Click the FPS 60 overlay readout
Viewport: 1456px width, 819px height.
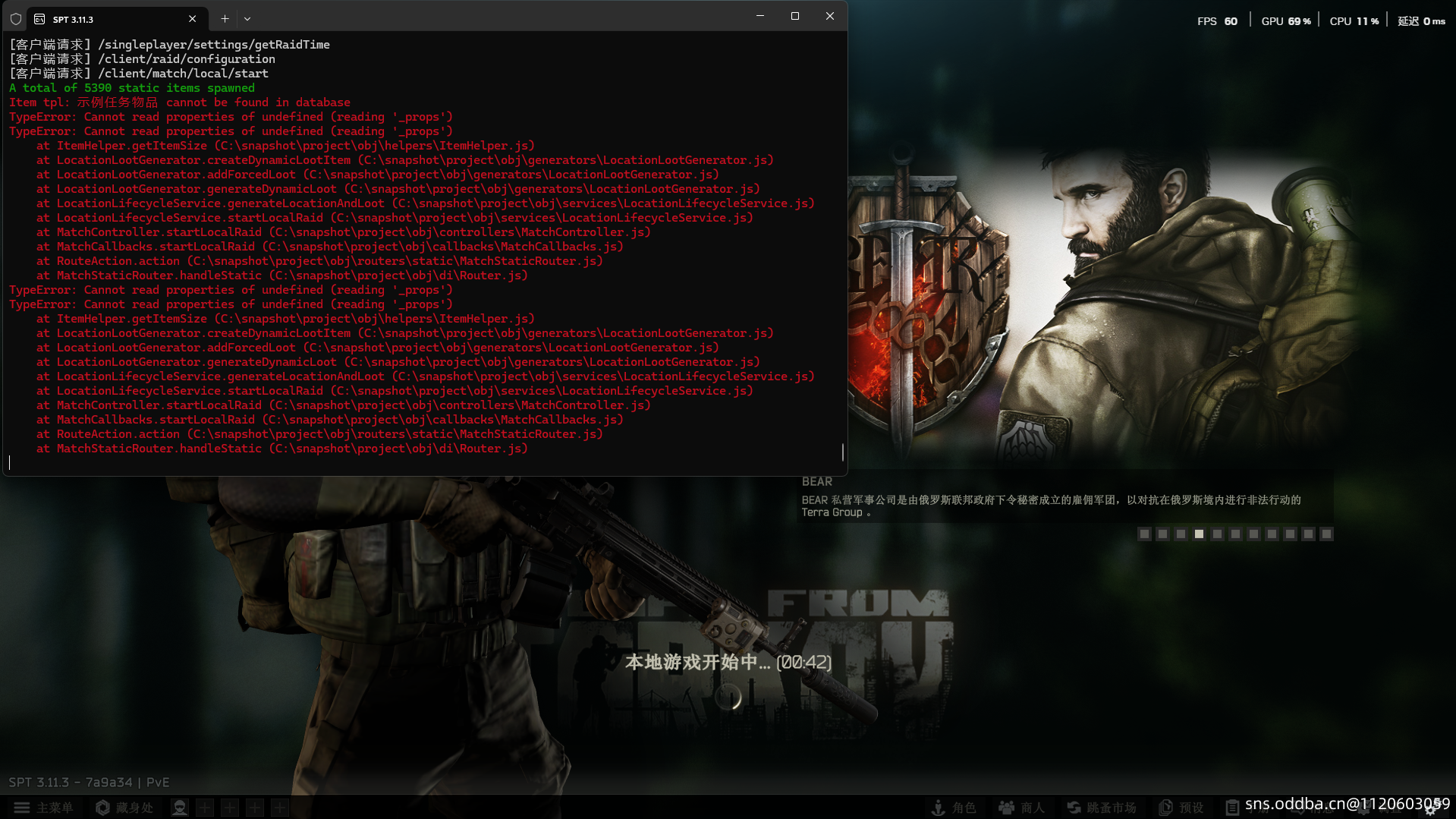pos(1217,21)
